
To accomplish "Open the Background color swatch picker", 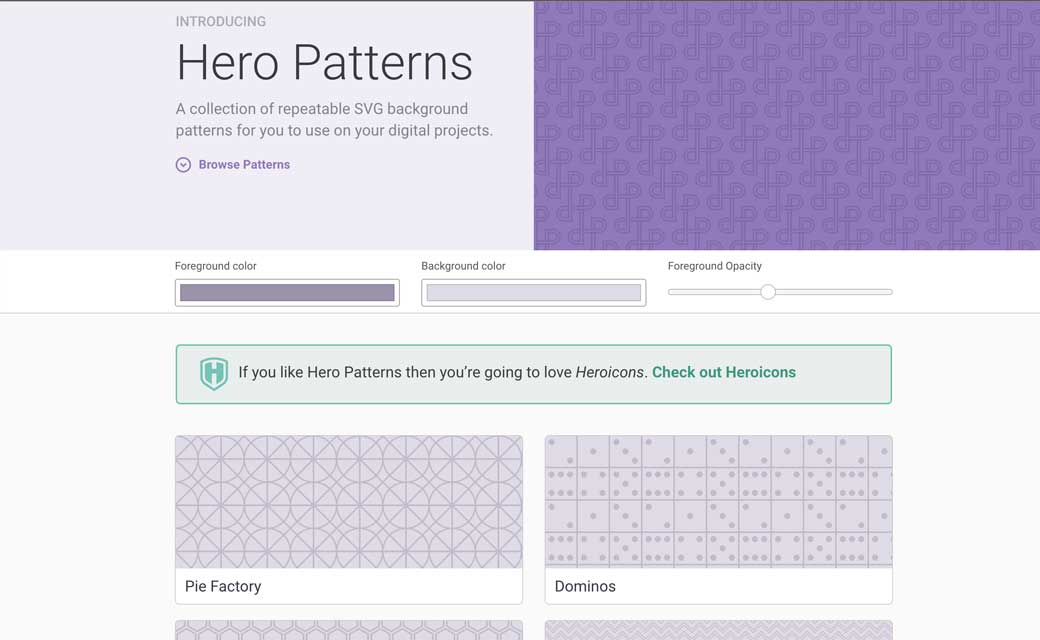I will click(x=533, y=292).
